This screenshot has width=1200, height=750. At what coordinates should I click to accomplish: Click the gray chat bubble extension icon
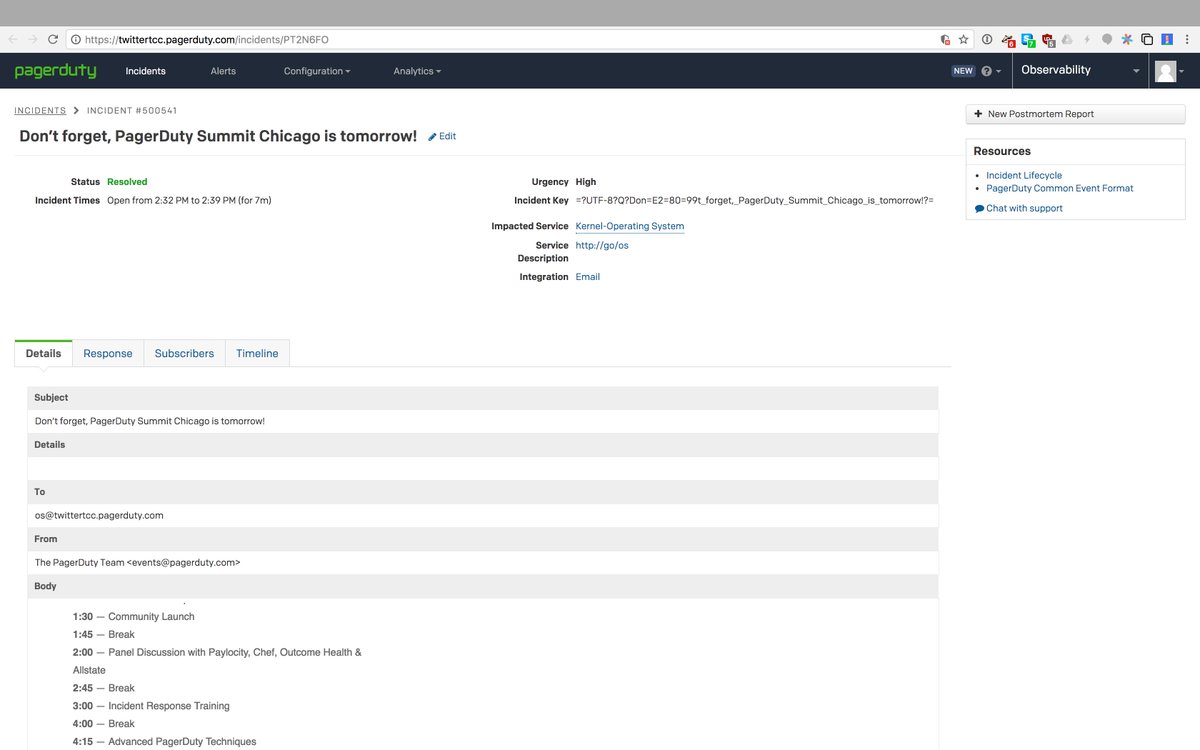tap(1107, 40)
